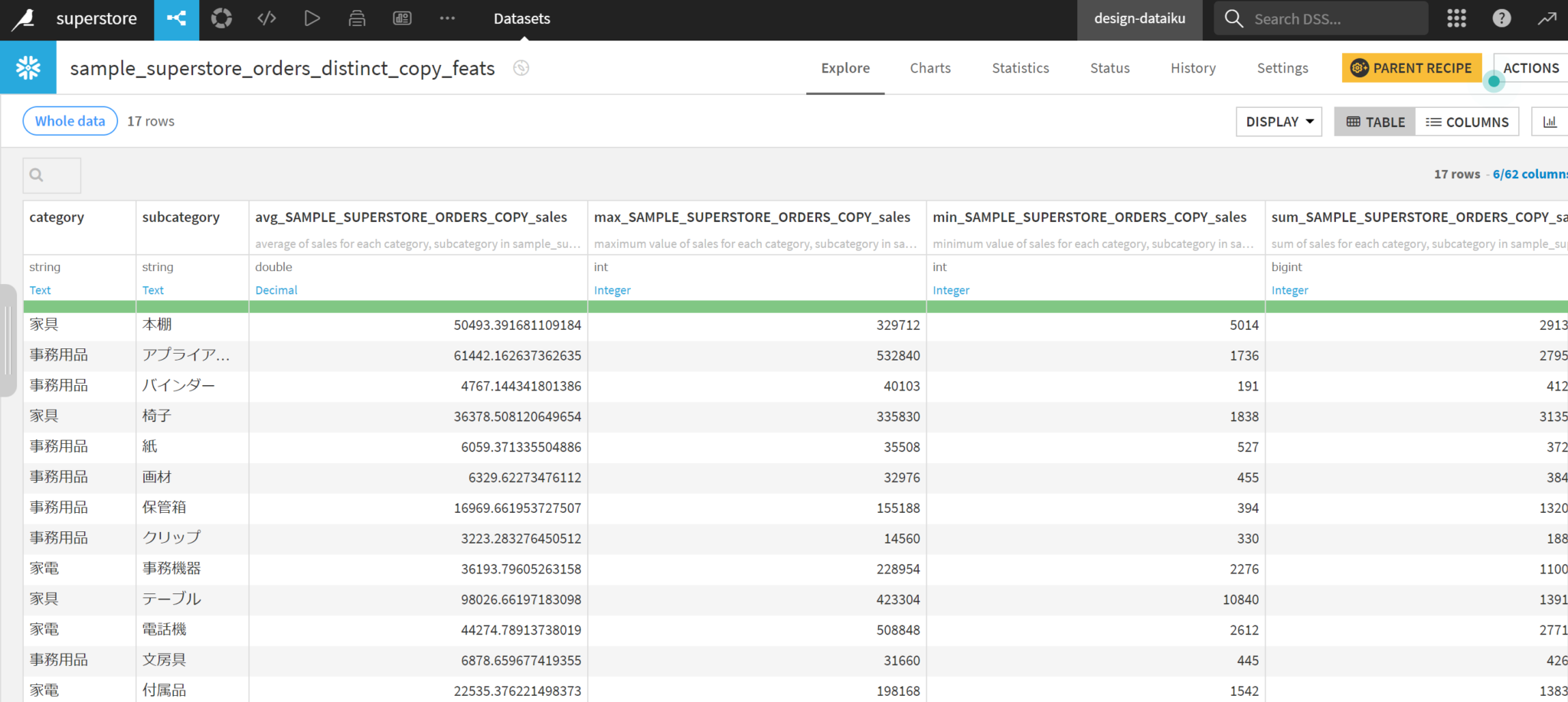
Task: Open the Whole data sample selector
Action: click(70, 121)
